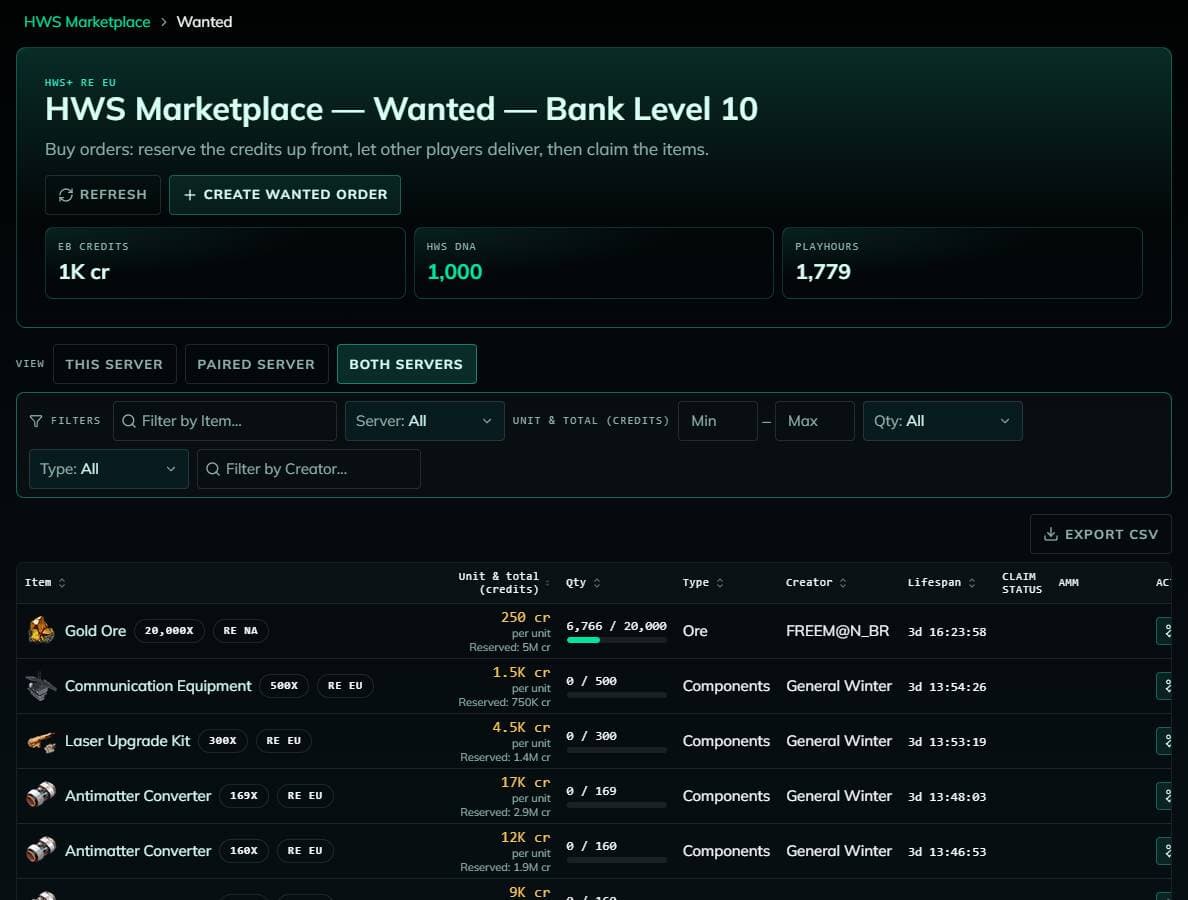Click the 17K cr unit price
Screen dimensions: 1188x900
click(x=525, y=782)
